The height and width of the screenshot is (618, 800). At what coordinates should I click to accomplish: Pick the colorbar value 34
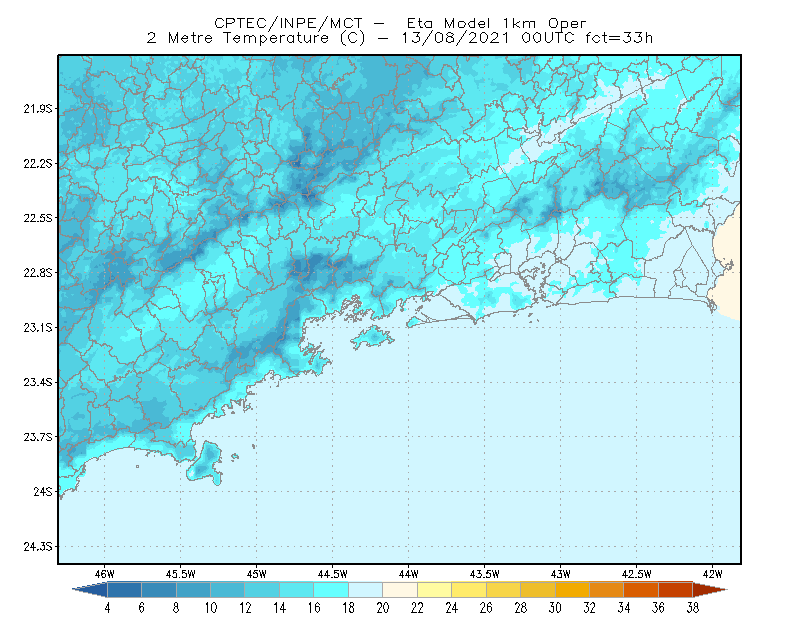point(624,608)
